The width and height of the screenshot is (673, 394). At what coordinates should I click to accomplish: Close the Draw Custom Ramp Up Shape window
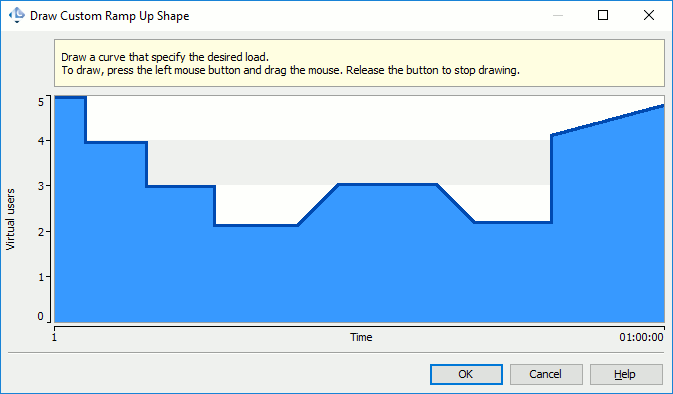coord(649,15)
